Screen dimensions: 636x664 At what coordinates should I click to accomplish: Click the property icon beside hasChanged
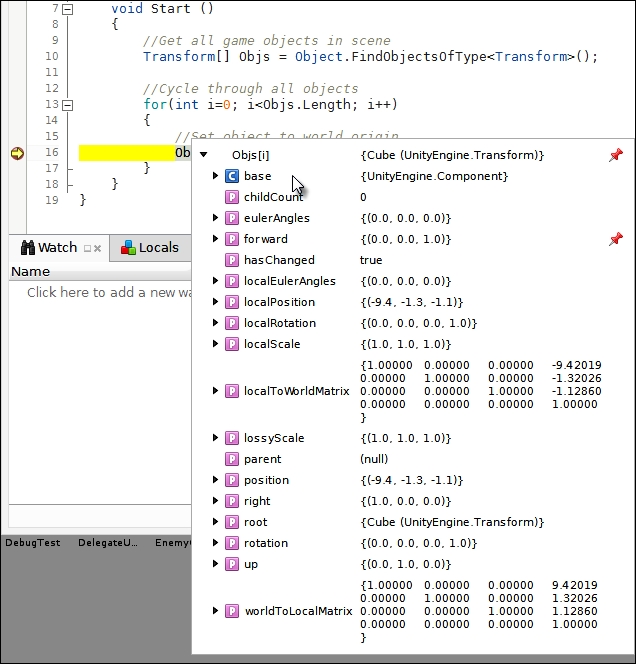point(232,260)
